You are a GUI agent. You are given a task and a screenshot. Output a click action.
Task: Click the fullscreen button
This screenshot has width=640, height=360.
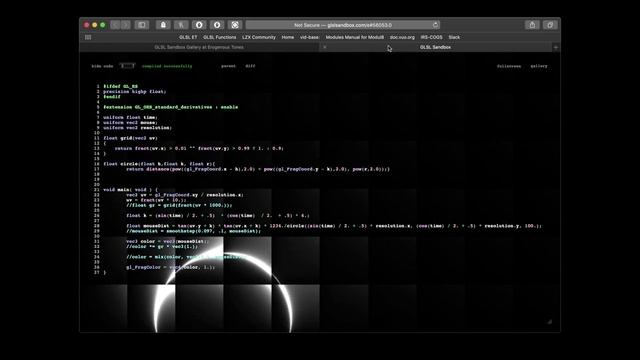tap(509, 66)
